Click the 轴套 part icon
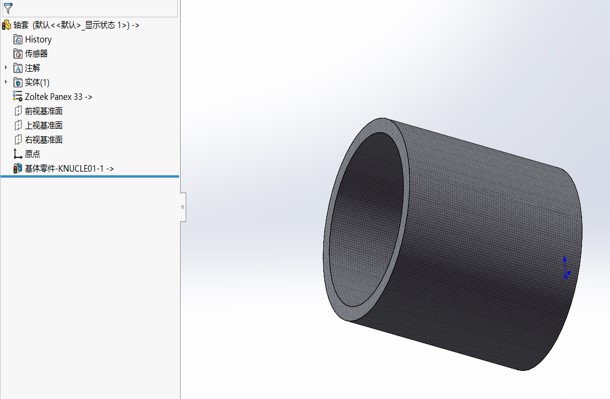The height and width of the screenshot is (399, 610). pos(6,25)
